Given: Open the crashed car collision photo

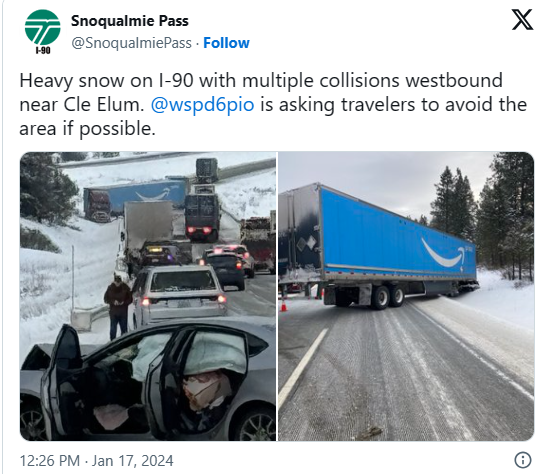Looking at the screenshot, I should [148, 296].
